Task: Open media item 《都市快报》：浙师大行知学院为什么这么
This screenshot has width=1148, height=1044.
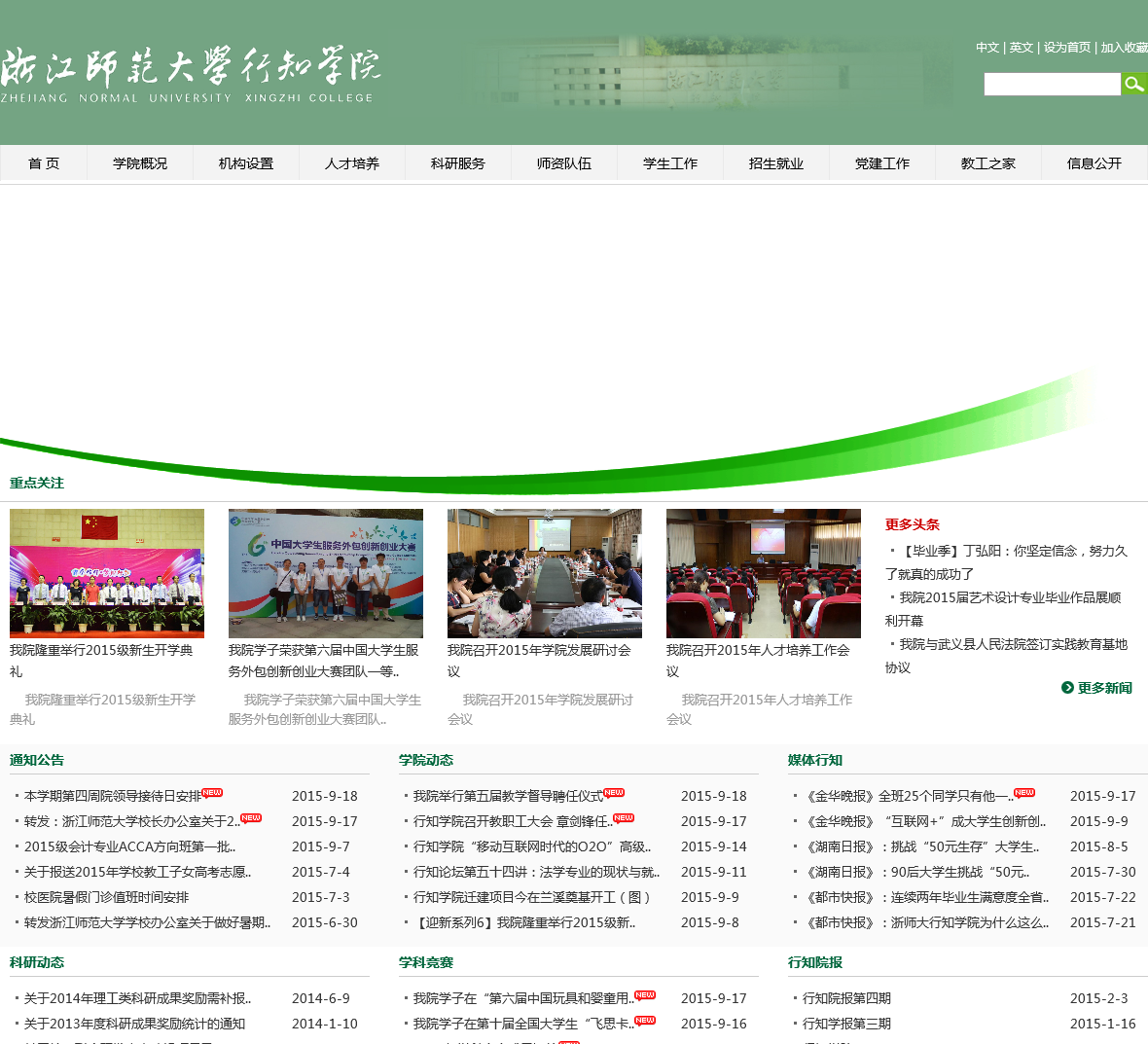Action: point(925,922)
